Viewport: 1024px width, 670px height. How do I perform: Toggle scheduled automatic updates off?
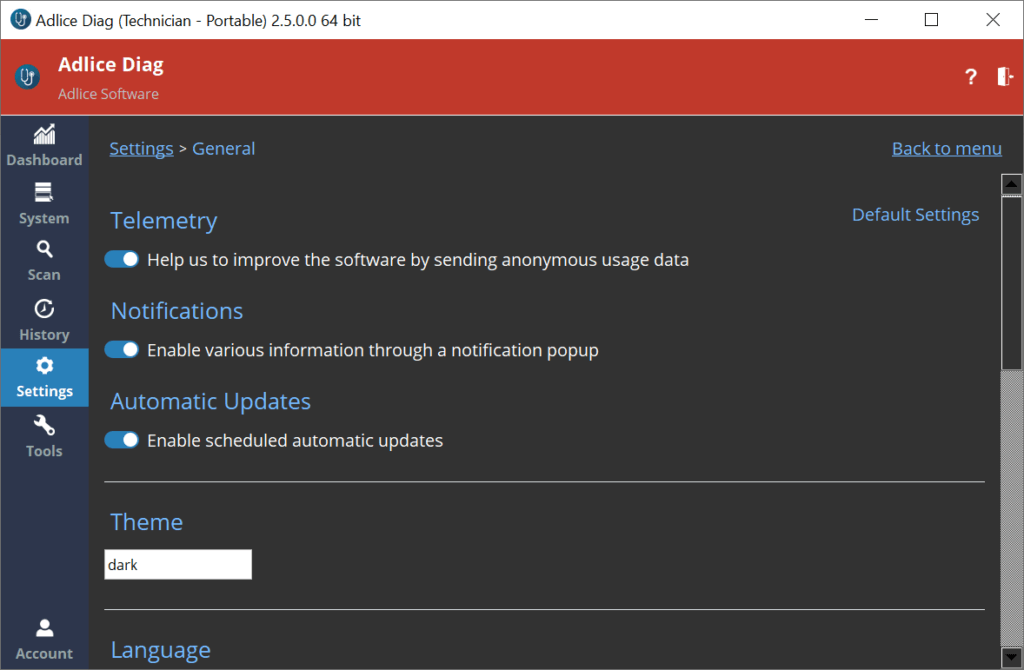tap(122, 440)
